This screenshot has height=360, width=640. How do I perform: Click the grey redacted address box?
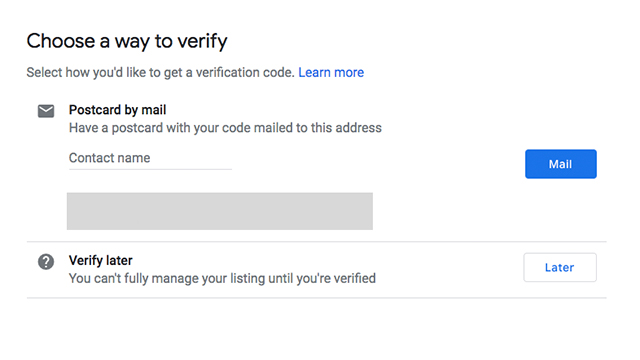[220, 211]
